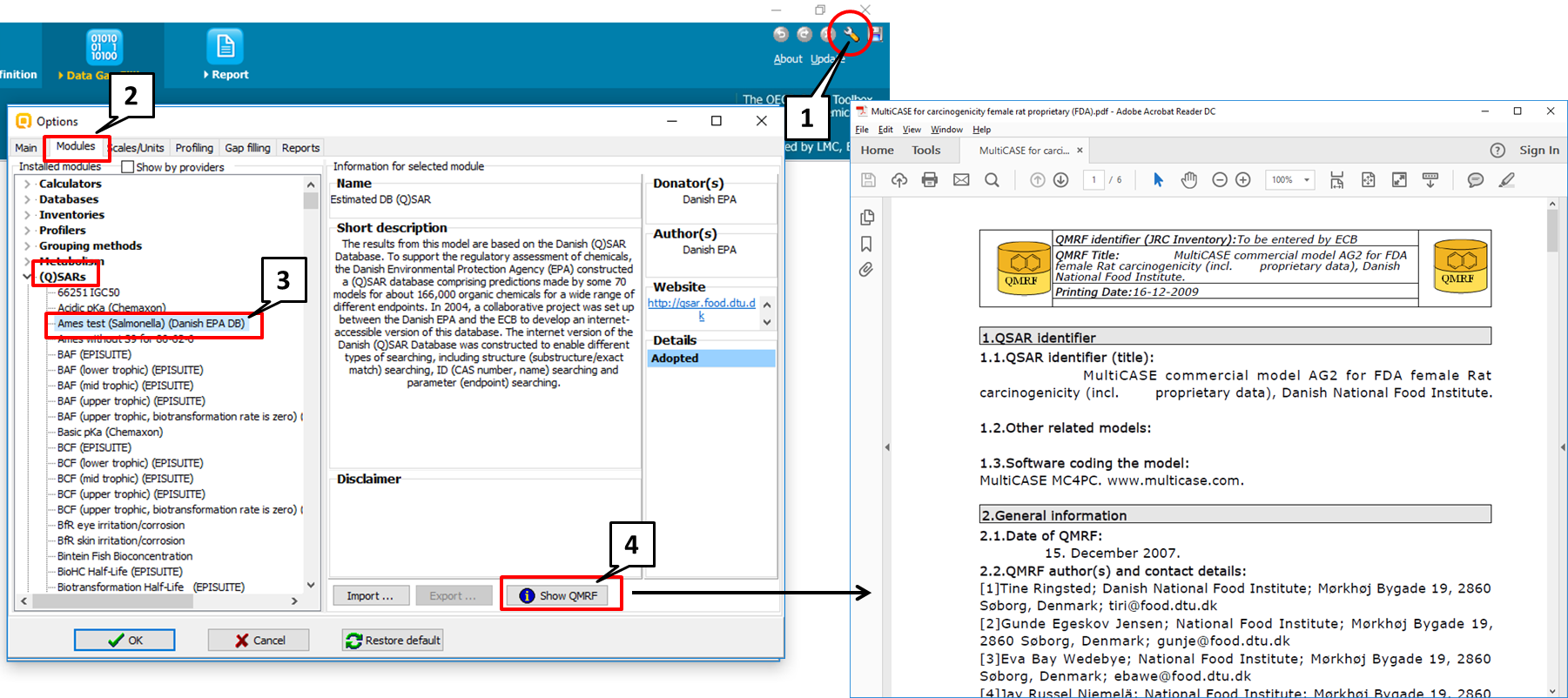Send the PDF by email envelope icon
Screen dimensions: 1568x698
[961, 179]
